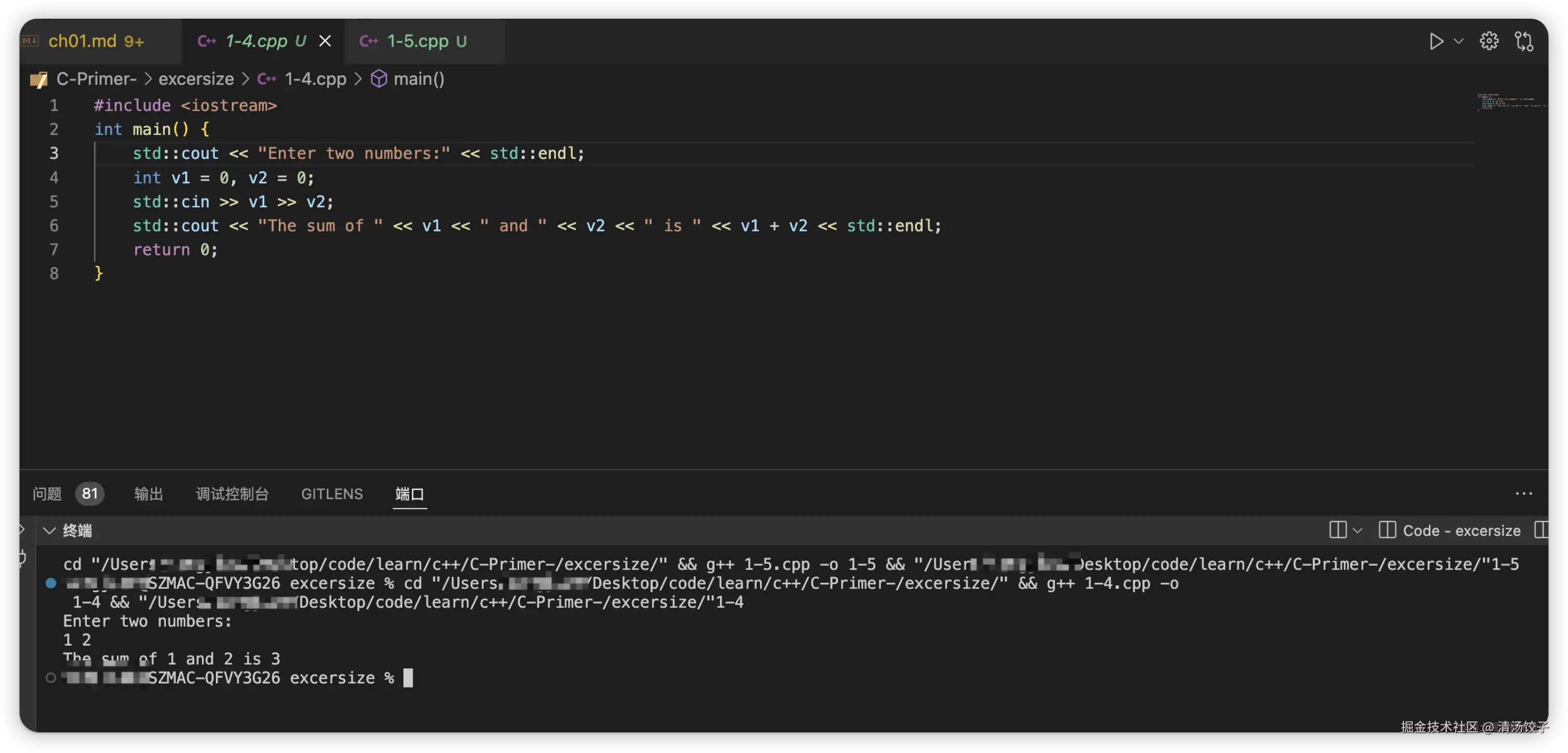Select the excersize breadcrumb item
The height and width of the screenshot is (753, 1568).
point(196,79)
